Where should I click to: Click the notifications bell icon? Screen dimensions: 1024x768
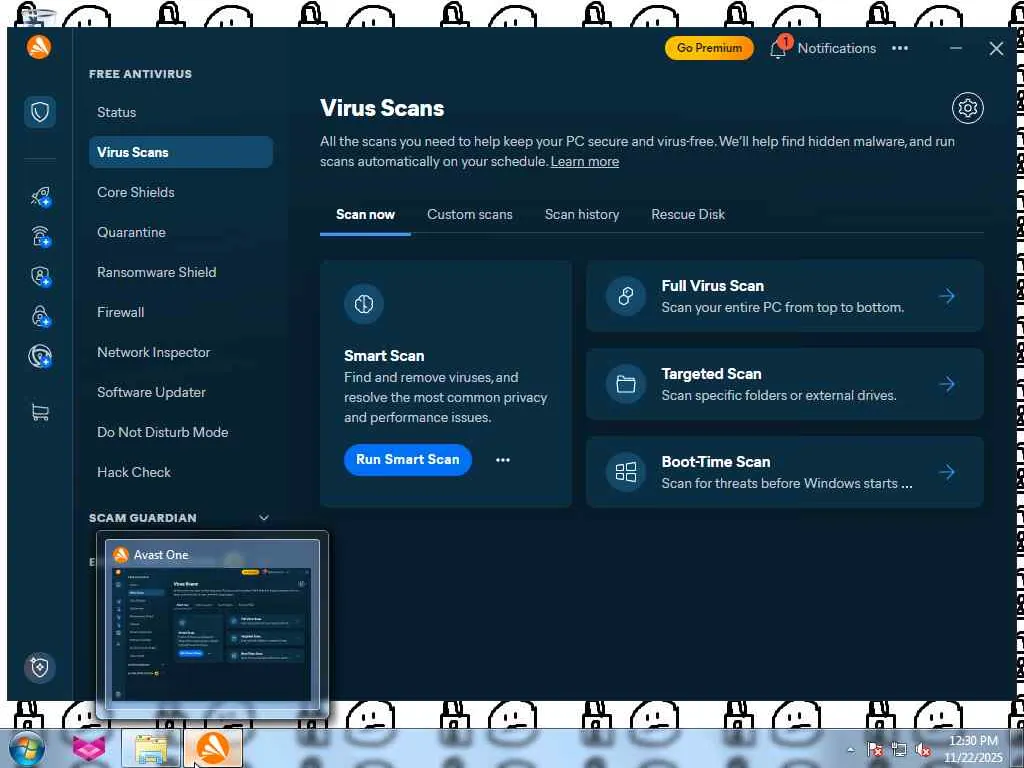[778, 48]
